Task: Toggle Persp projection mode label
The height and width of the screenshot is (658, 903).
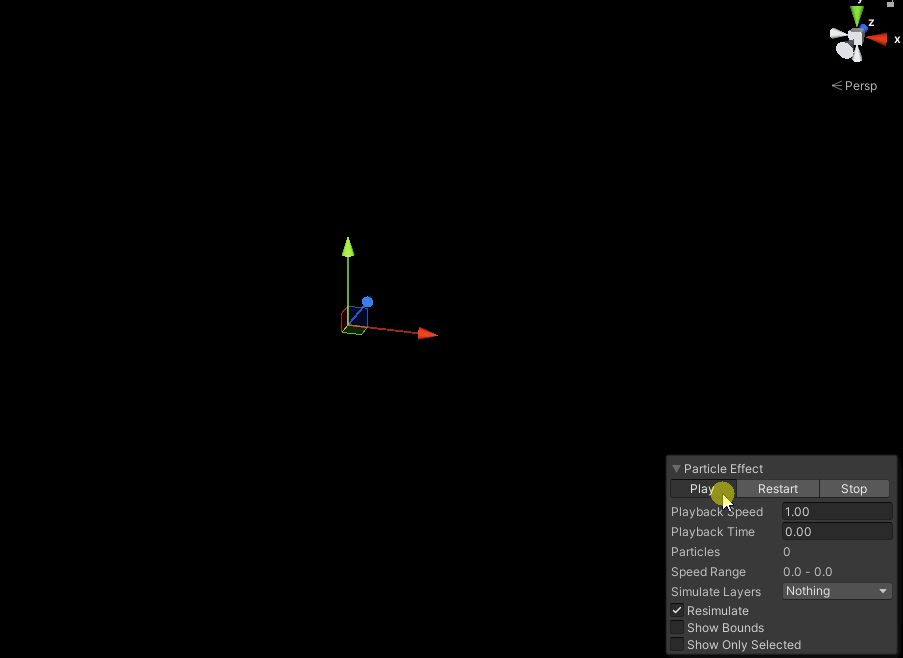Action: tap(855, 86)
